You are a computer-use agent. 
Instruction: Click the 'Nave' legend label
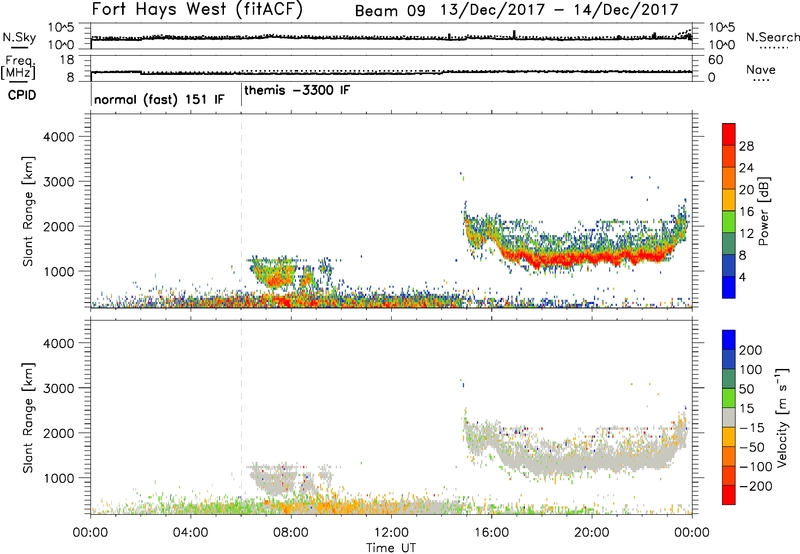point(761,69)
